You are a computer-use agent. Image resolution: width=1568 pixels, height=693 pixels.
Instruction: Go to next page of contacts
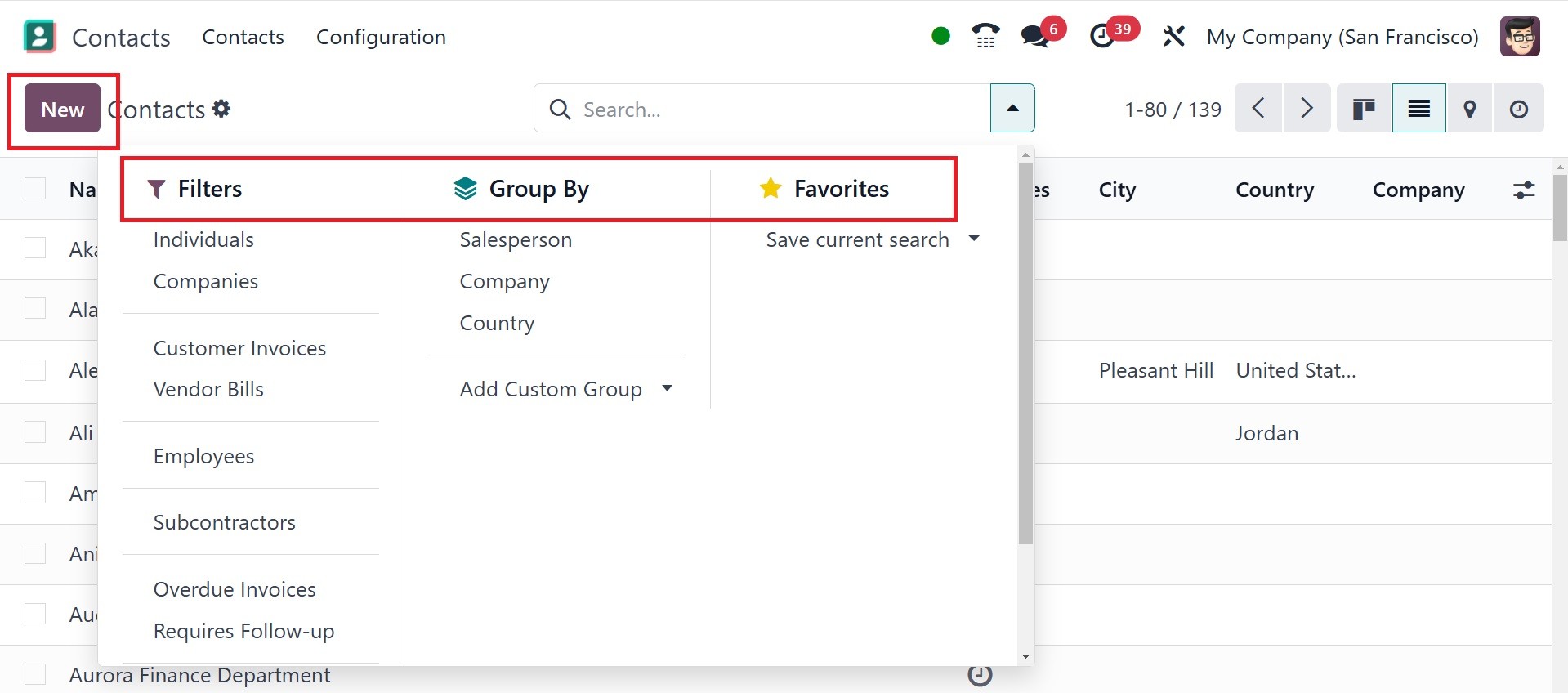pos(1306,109)
